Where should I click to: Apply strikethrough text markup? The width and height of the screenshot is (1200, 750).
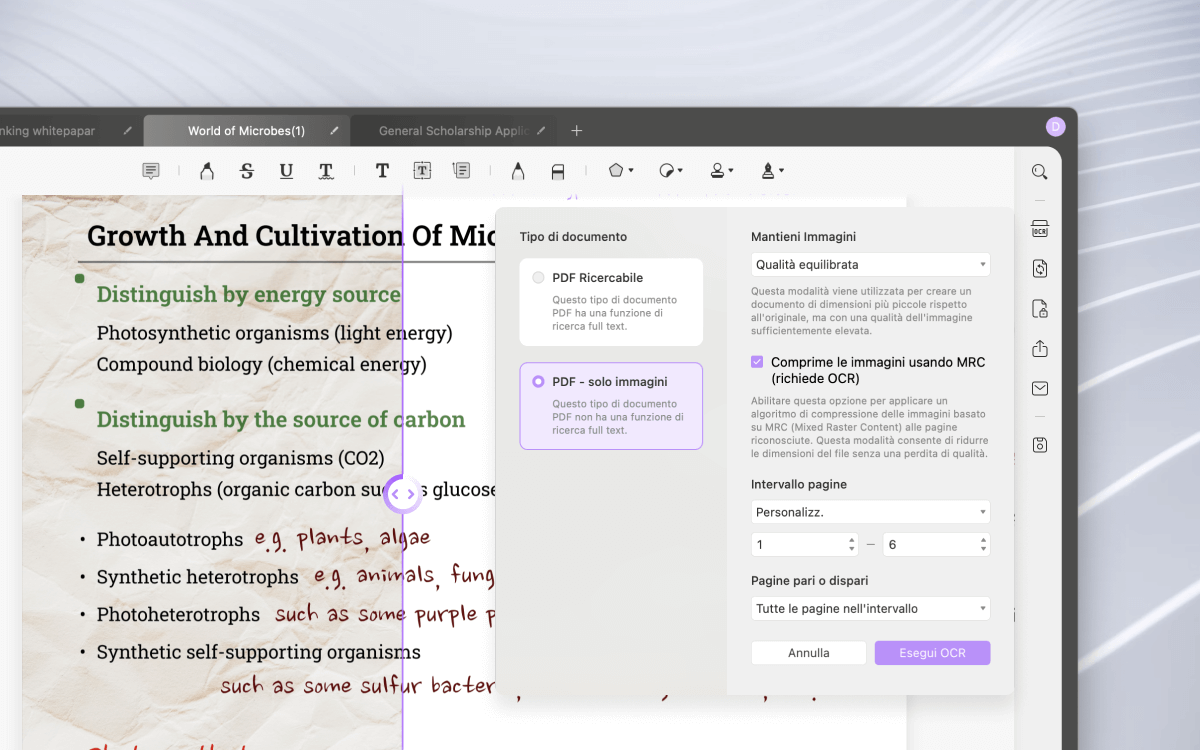(x=247, y=171)
